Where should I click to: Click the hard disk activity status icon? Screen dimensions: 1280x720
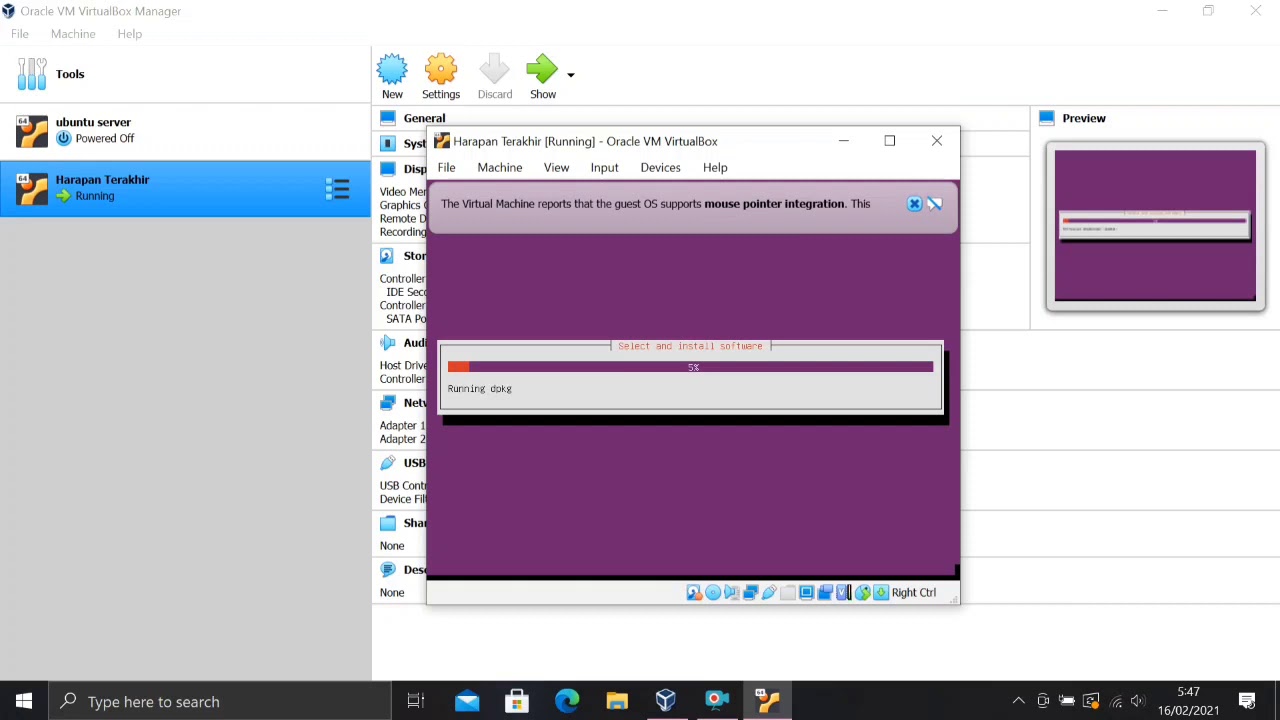694,593
